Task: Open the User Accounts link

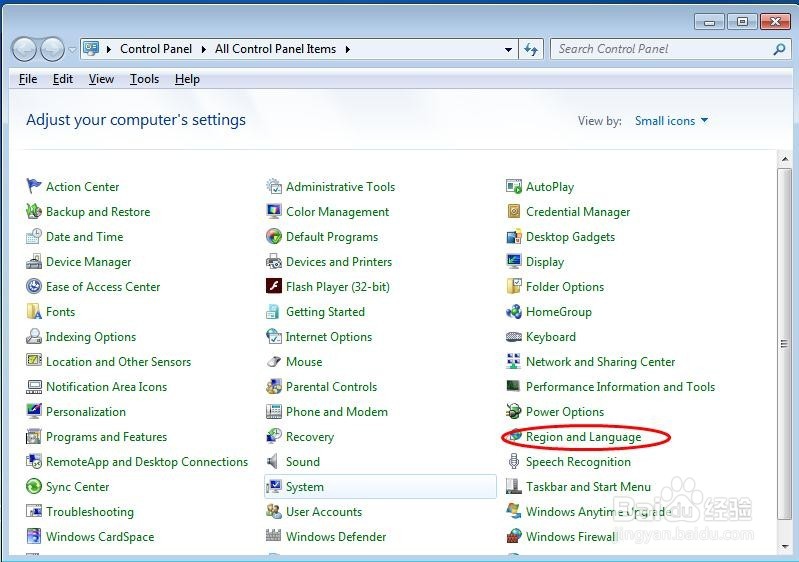Action: point(324,512)
